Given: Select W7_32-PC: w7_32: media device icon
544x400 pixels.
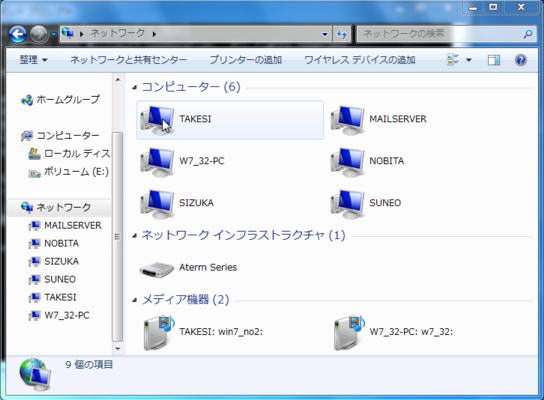Looking at the screenshot, I should [x=348, y=332].
